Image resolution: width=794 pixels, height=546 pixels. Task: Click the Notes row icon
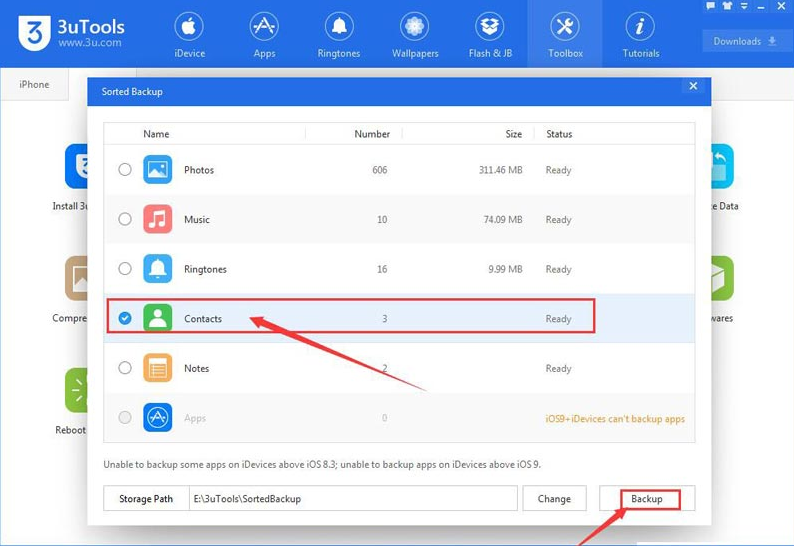coord(157,368)
